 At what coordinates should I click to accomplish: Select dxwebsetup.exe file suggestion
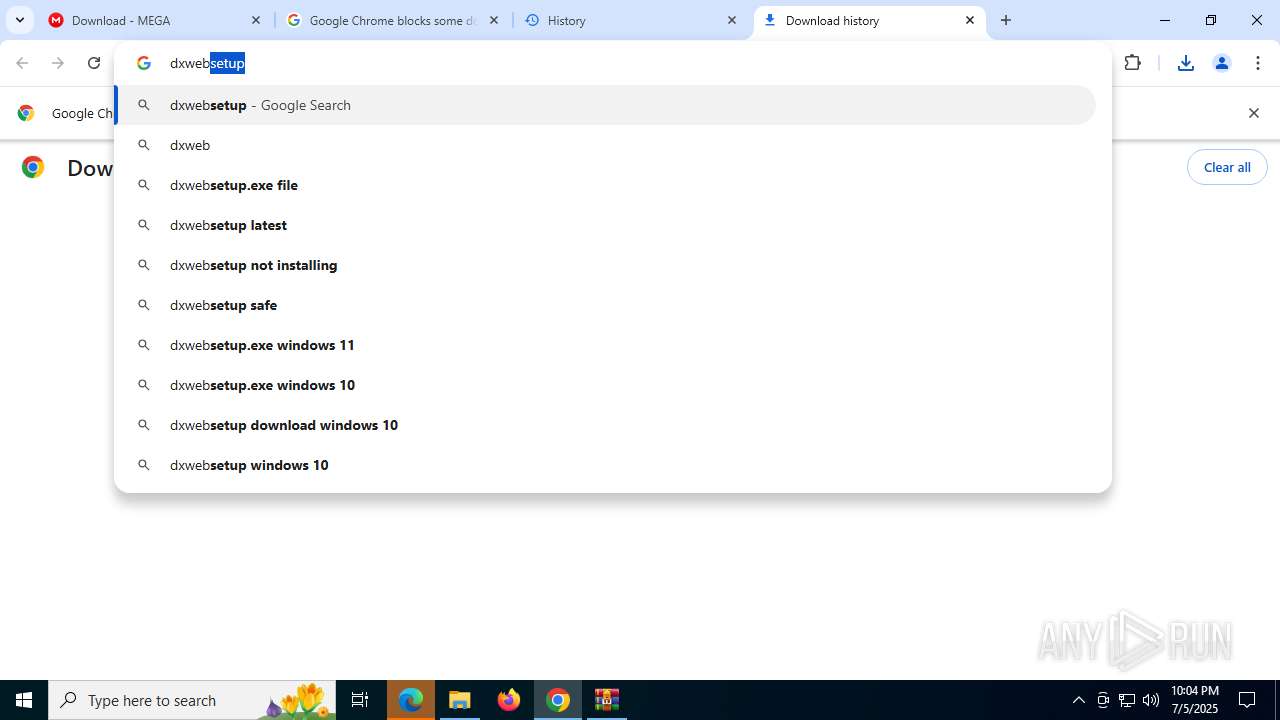coord(605,185)
